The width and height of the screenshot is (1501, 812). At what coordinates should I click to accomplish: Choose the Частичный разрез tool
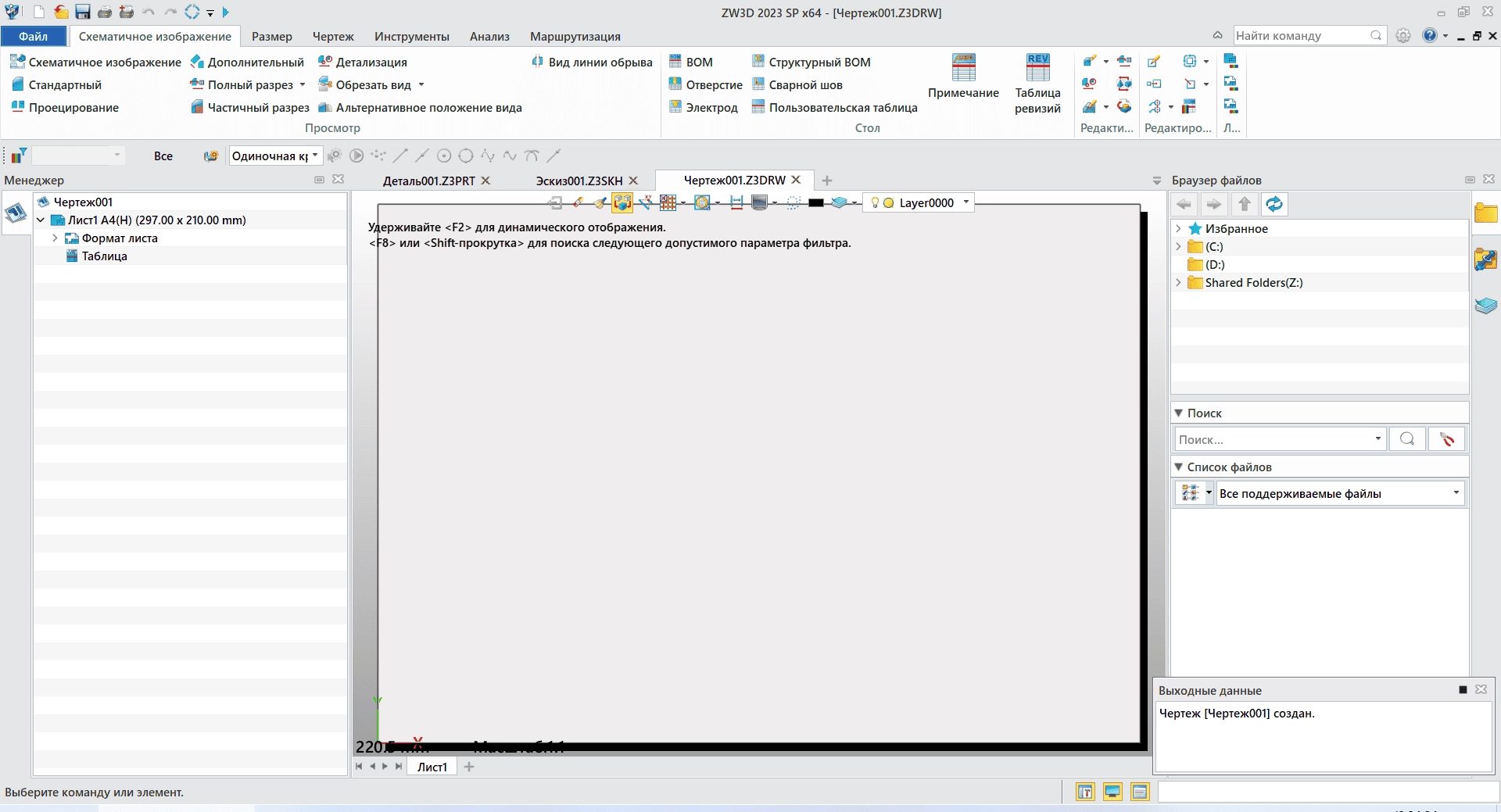tap(250, 107)
